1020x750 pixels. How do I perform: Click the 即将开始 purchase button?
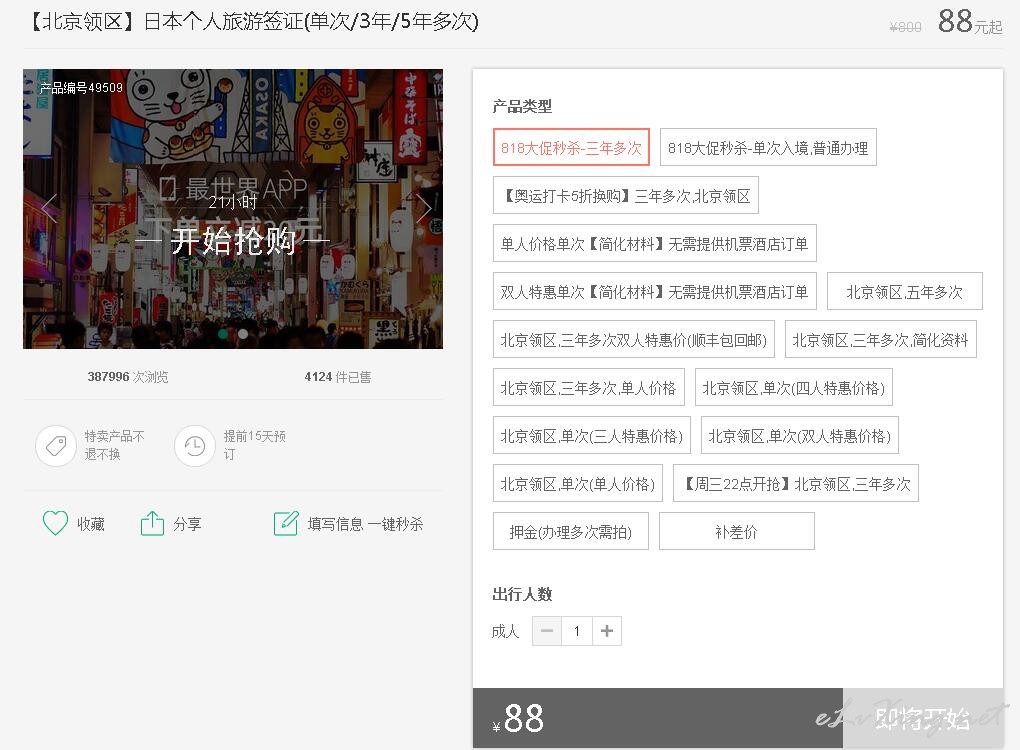[x=923, y=718]
